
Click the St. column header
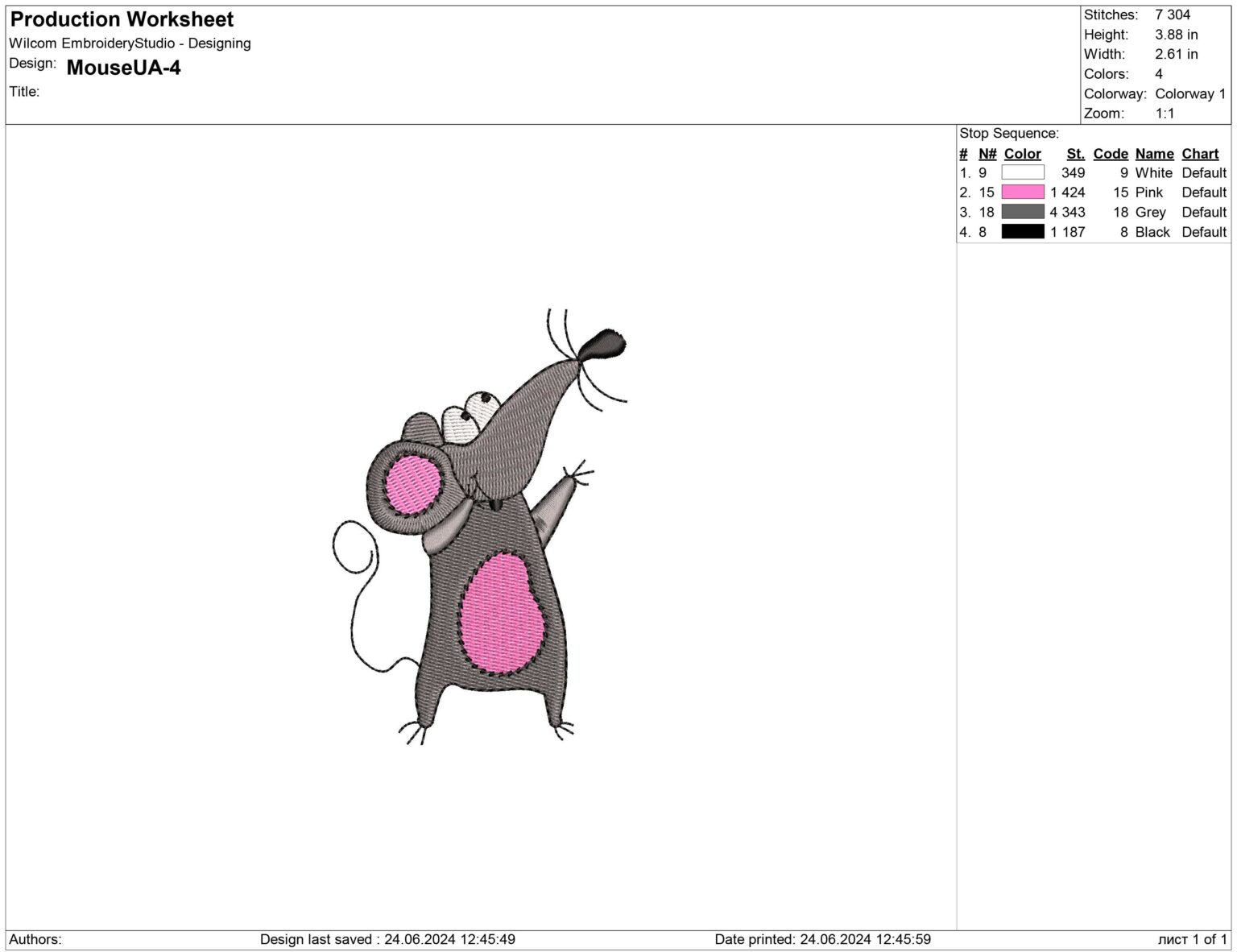1076,153
